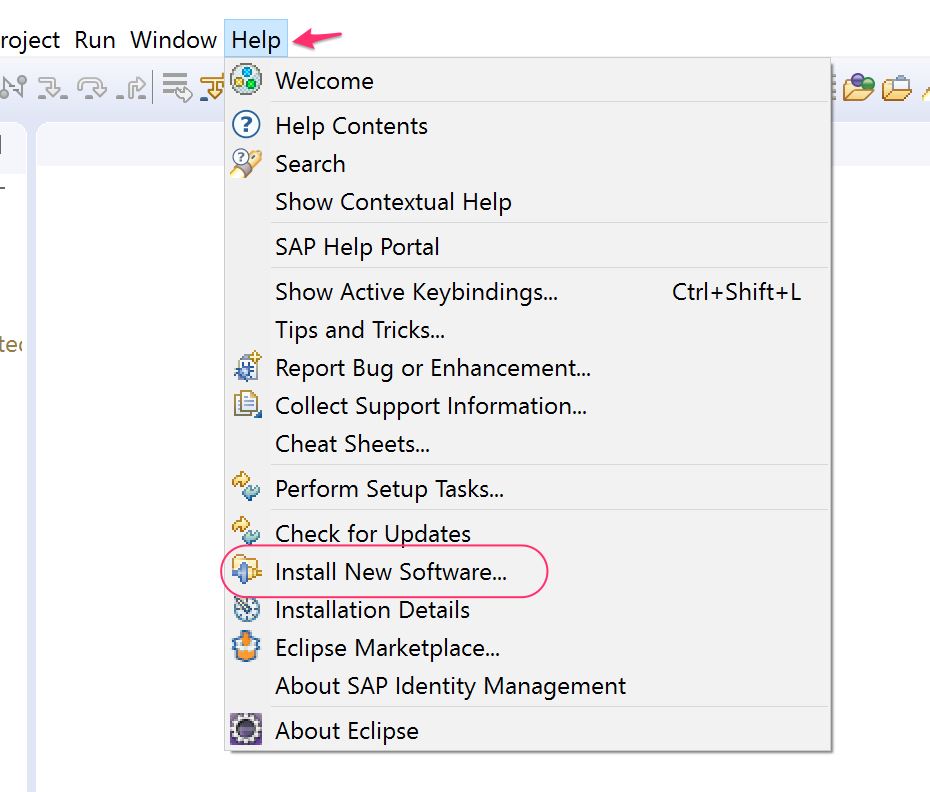Screen dimensions: 930x792
Task: Open the Window menu
Action: tap(173, 40)
